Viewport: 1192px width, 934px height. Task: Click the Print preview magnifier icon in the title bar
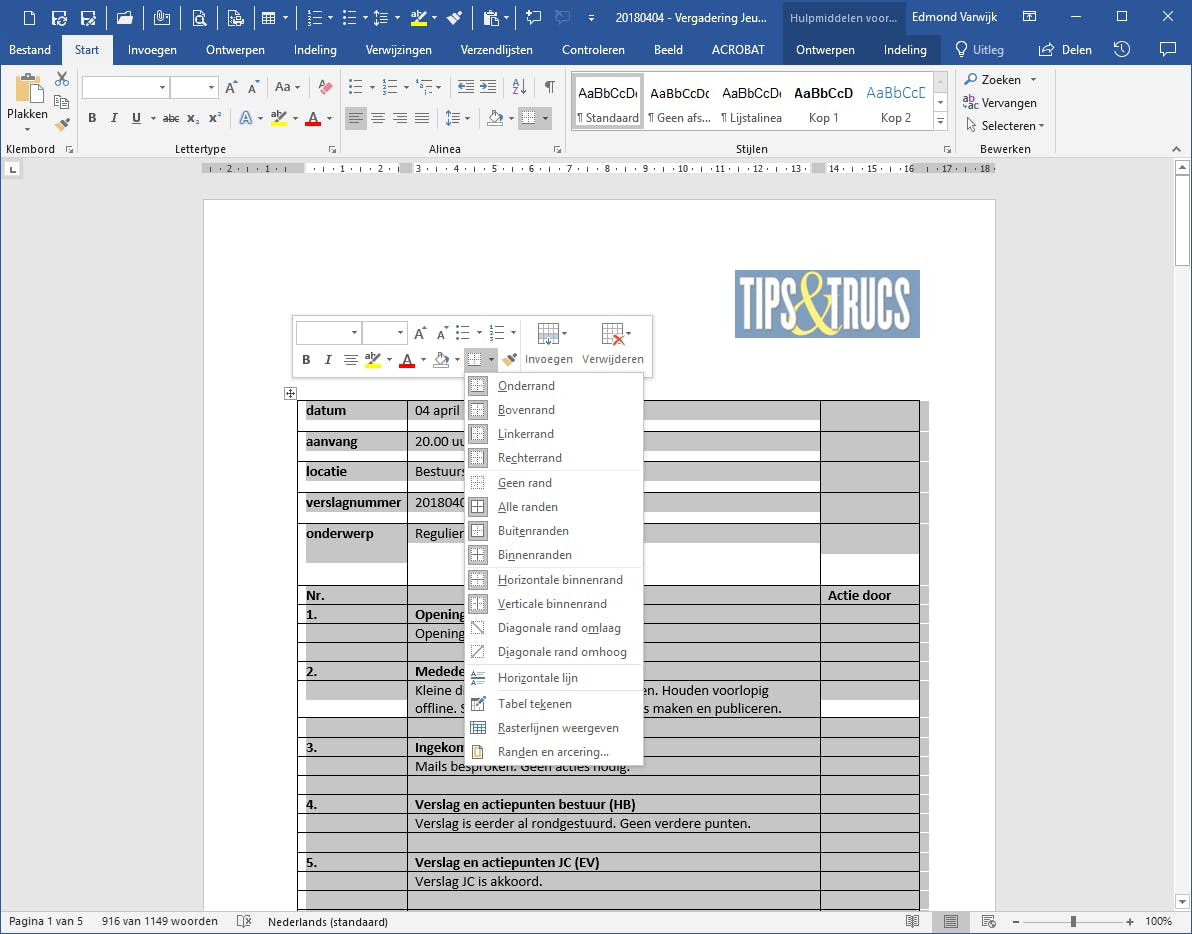199,17
